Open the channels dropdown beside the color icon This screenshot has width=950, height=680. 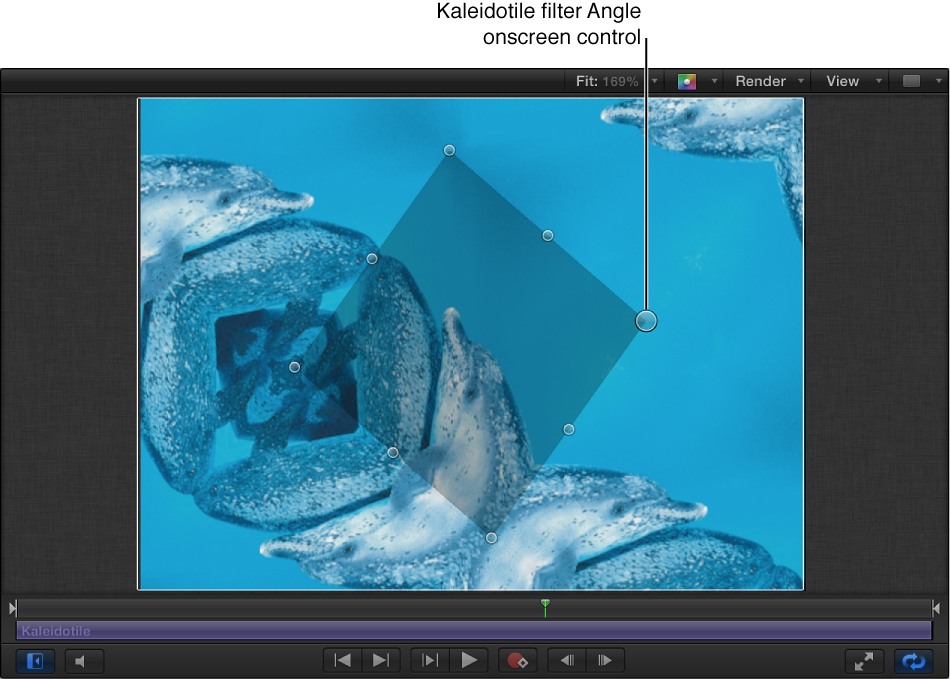(714, 81)
